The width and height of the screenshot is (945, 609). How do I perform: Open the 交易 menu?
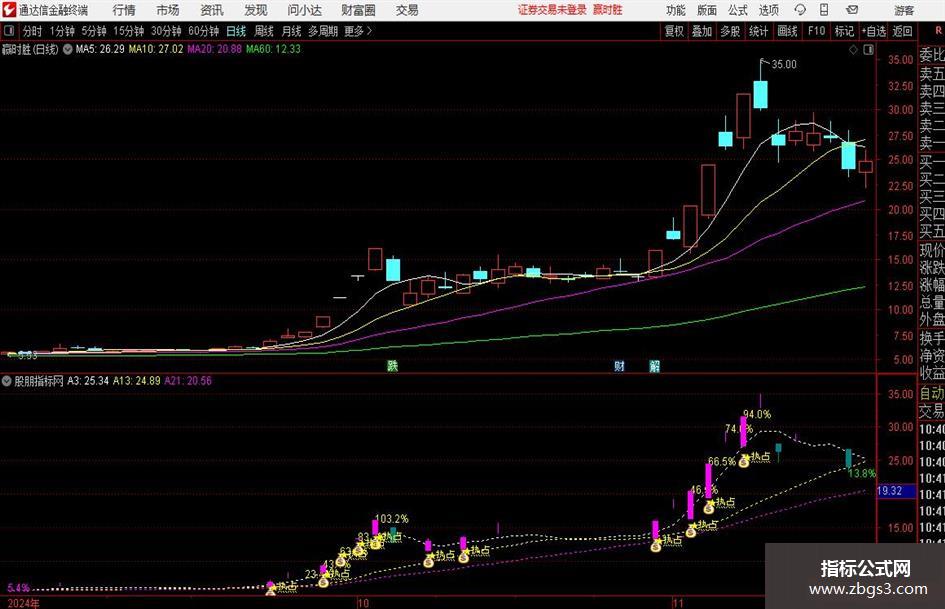tap(407, 10)
